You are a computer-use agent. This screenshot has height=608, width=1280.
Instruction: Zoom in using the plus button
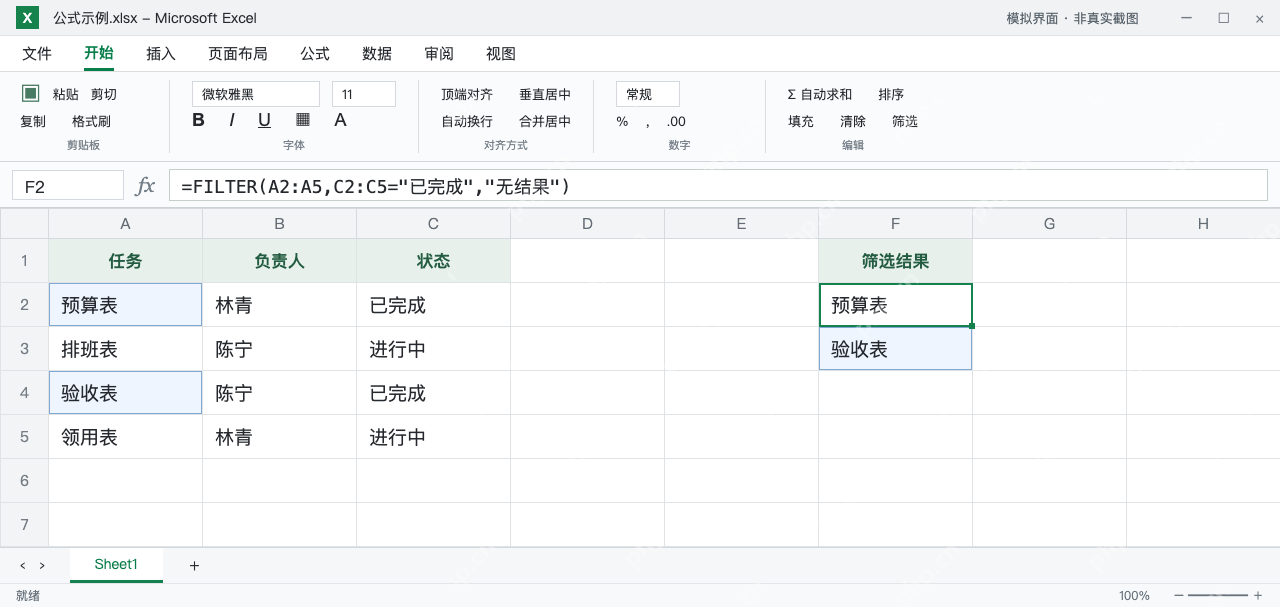1257,596
